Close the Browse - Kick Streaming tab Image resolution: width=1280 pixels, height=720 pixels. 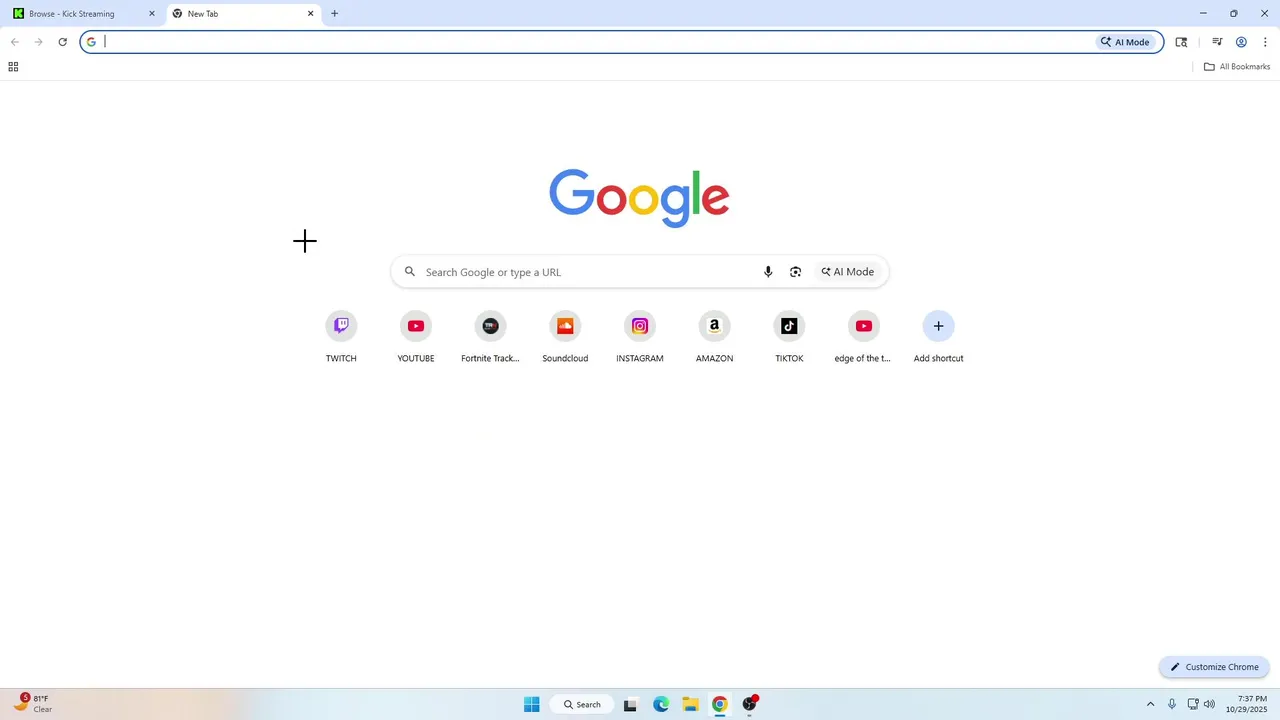click(x=152, y=14)
